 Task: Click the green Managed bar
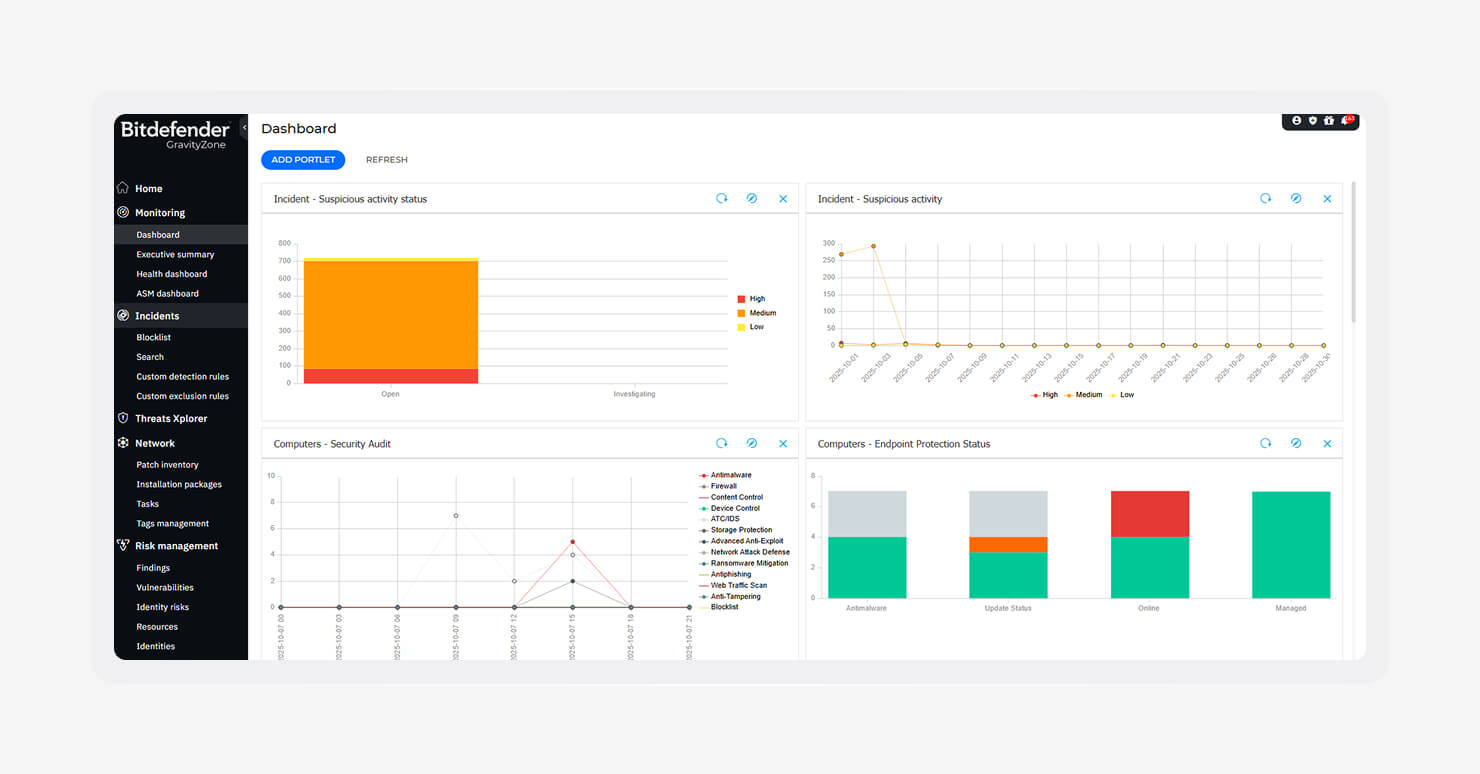pos(1291,544)
